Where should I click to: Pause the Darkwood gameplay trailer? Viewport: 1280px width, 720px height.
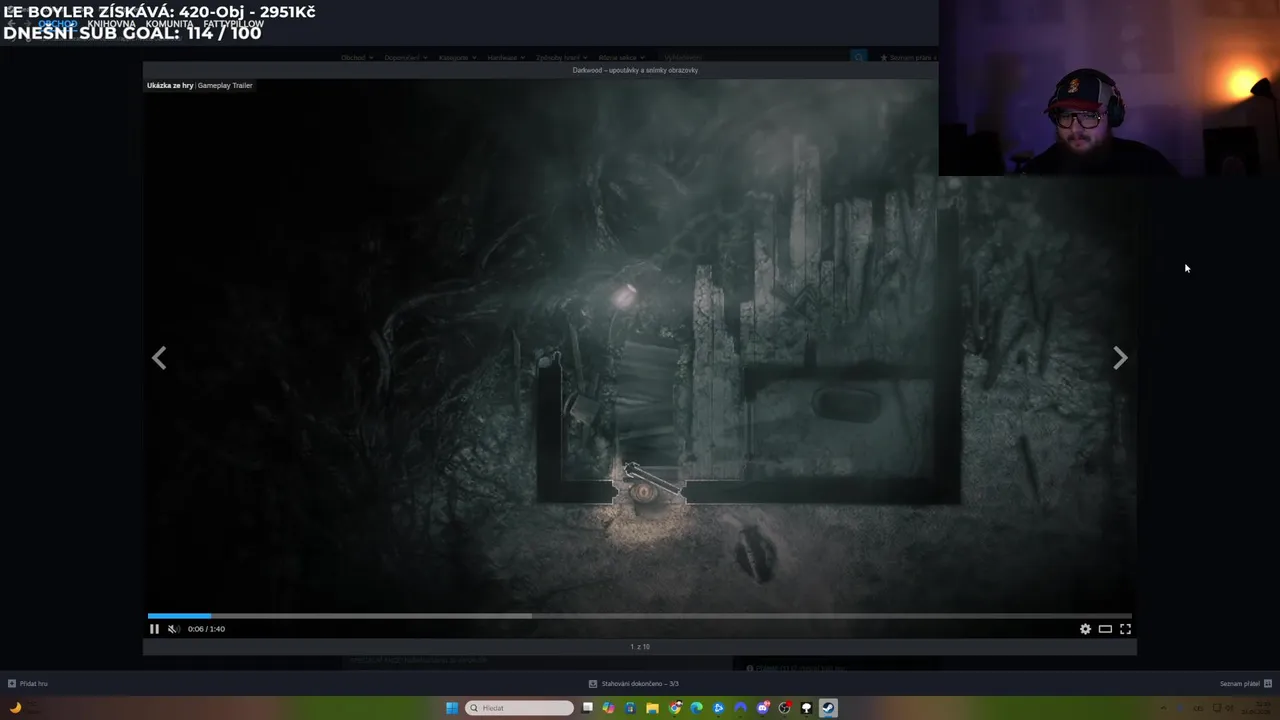pos(154,629)
